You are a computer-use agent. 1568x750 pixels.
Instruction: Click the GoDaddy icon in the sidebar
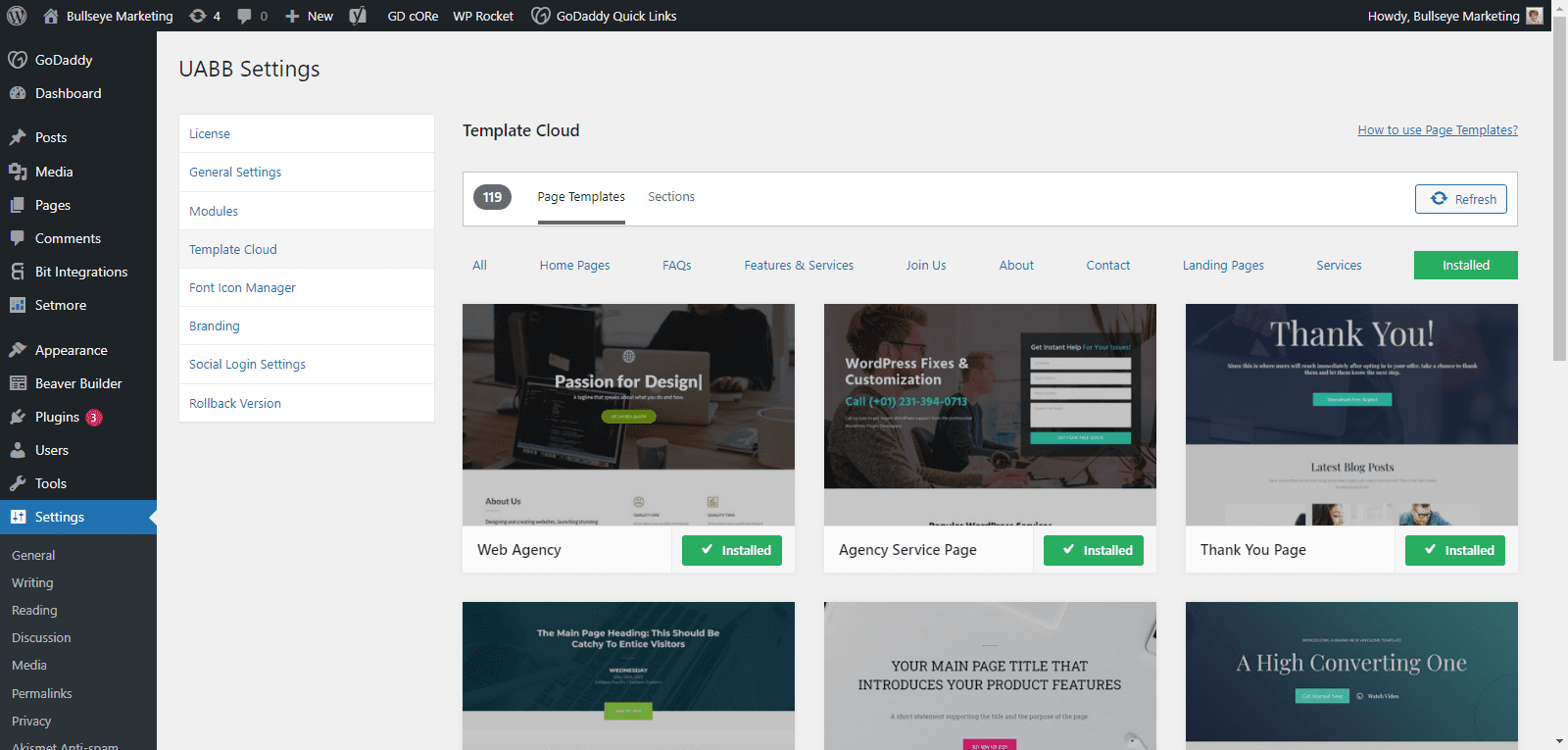coord(17,60)
